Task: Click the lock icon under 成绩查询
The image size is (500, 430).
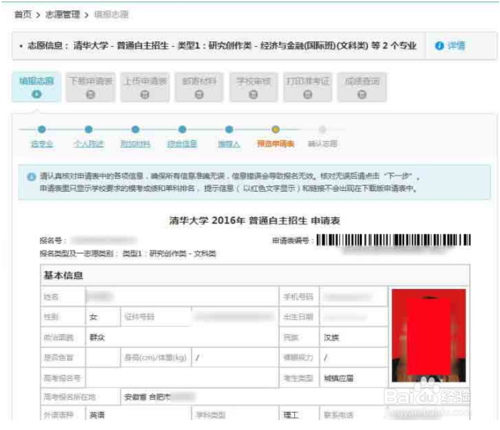Action: pos(362,95)
